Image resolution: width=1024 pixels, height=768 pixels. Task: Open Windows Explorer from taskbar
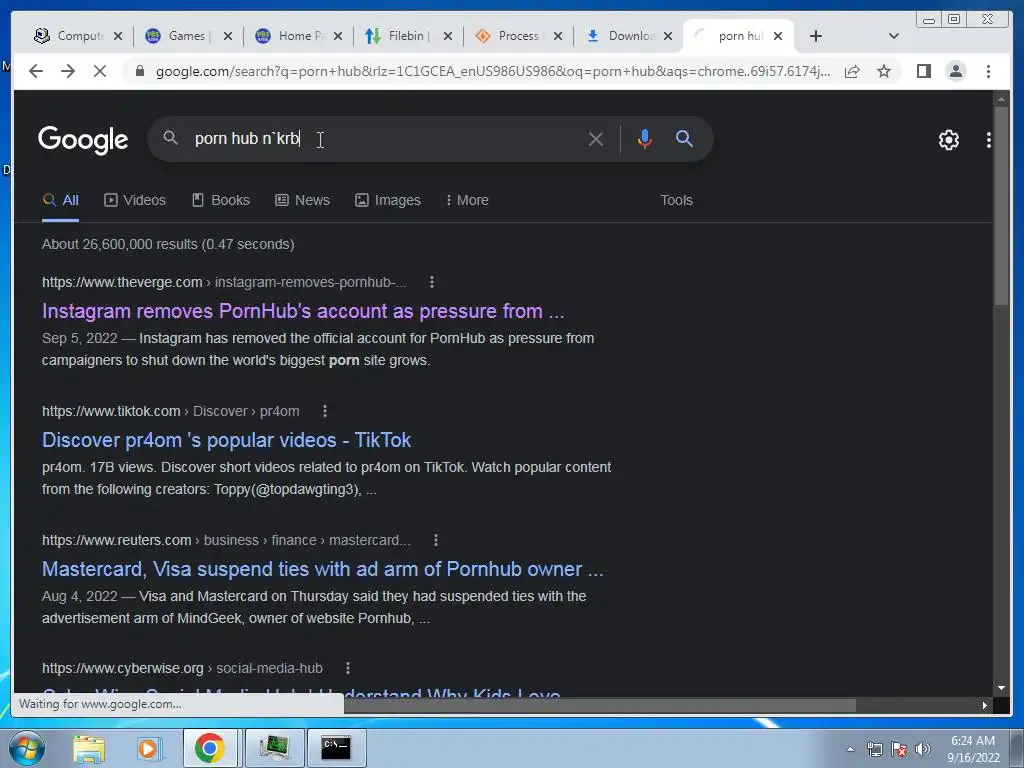pyautogui.click(x=89, y=748)
